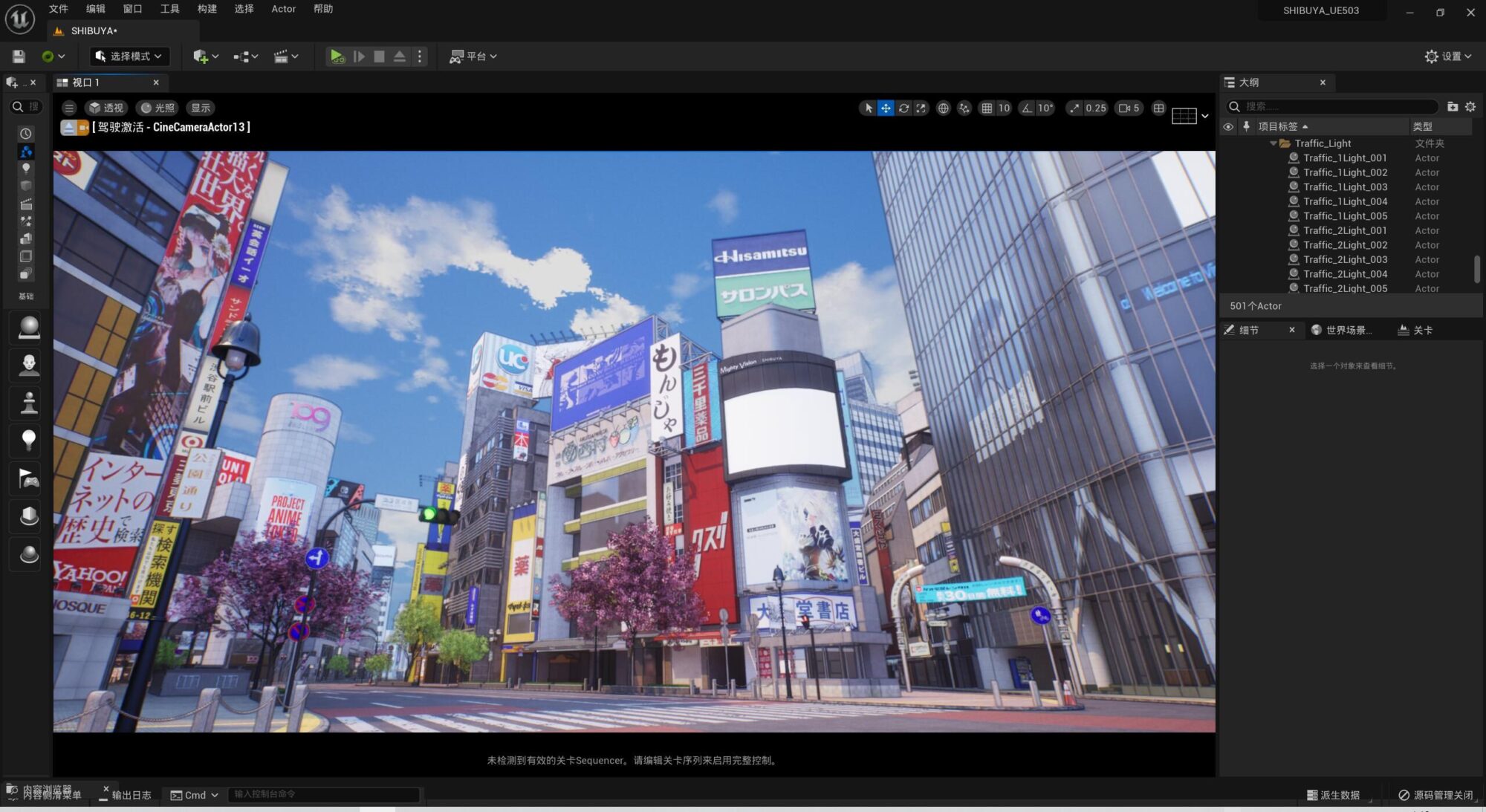This screenshot has height=812, width=1486.
Task: Open the Outliner settings gear
Action: pyautogui.click(x=1470, y=106)
